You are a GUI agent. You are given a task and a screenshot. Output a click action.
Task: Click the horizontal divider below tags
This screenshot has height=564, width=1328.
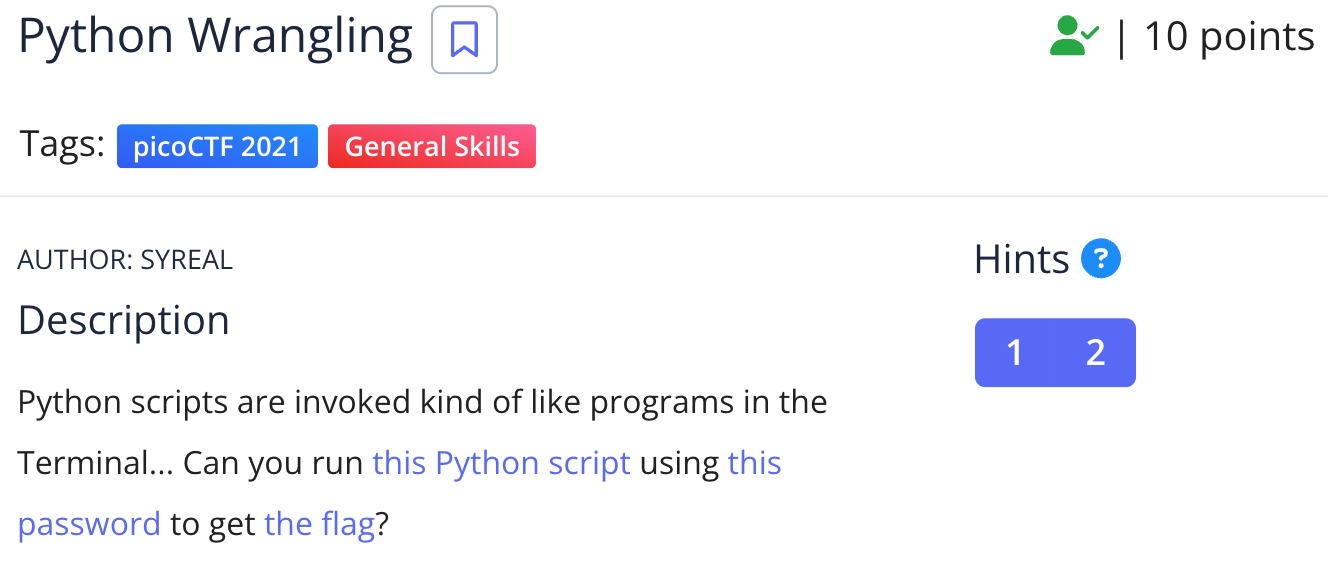tap(664, 196)
